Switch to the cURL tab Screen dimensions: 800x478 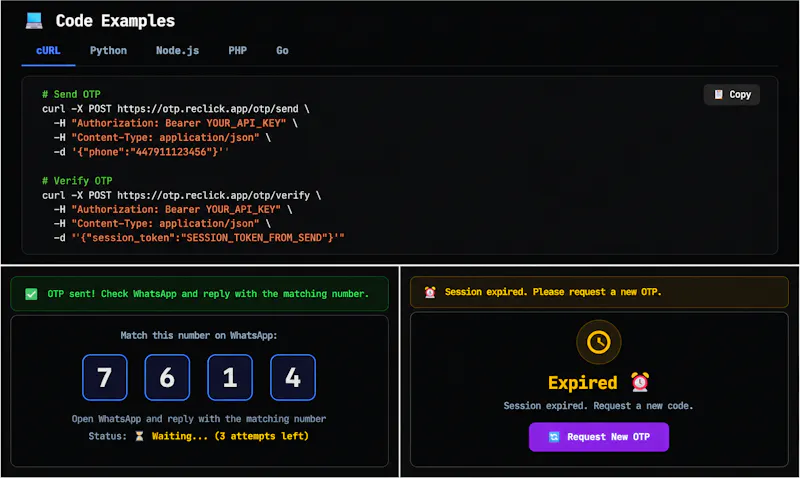click(x=48, y=51)
